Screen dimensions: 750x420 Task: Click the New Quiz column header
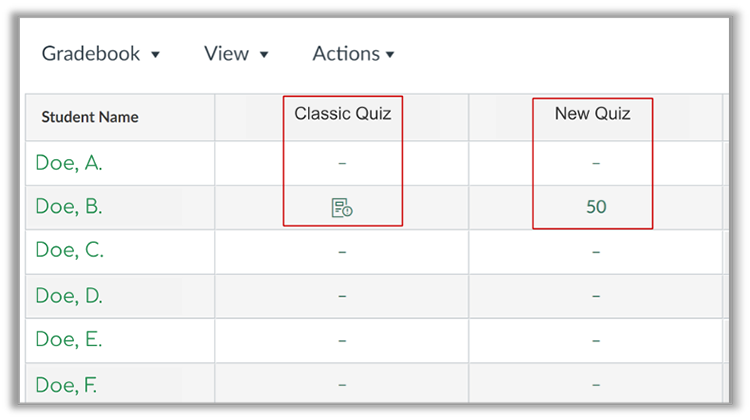(593, 114)
